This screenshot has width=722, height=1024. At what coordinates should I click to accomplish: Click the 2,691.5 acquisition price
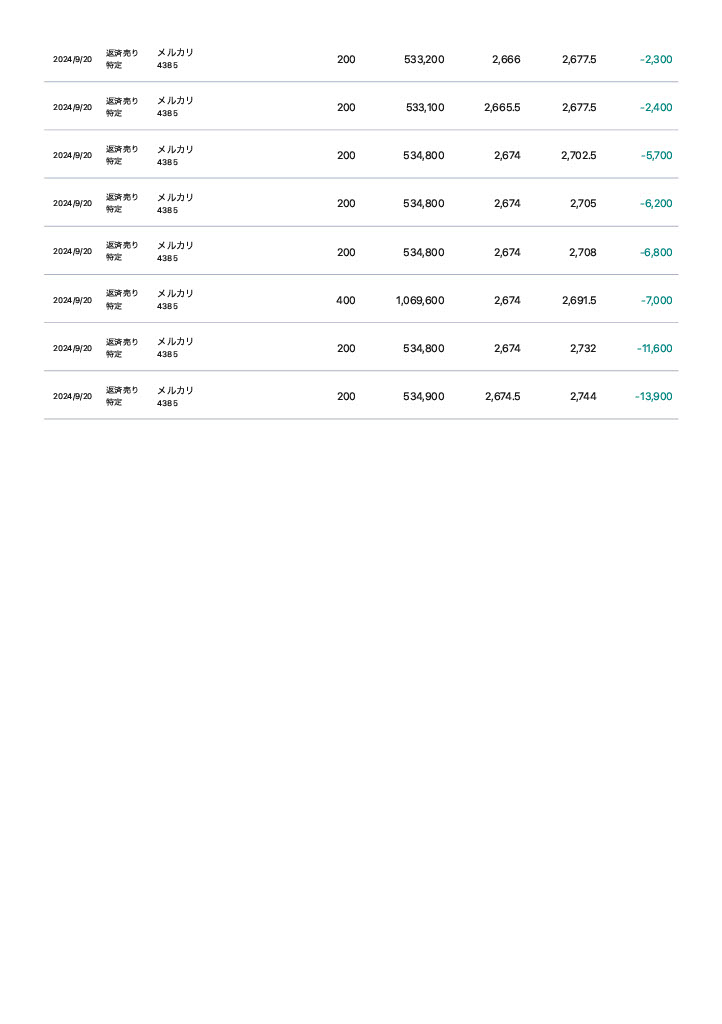(x=579, y=301)
